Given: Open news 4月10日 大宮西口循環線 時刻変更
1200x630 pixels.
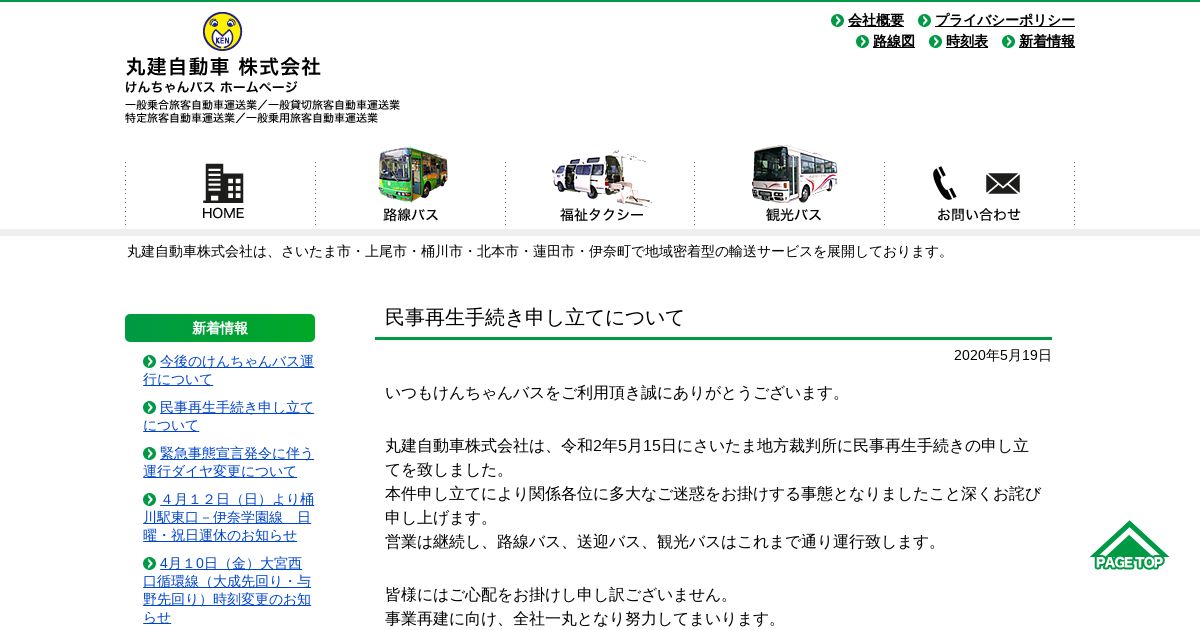Looking at the screenshot, I should click(x=228, y=590).
